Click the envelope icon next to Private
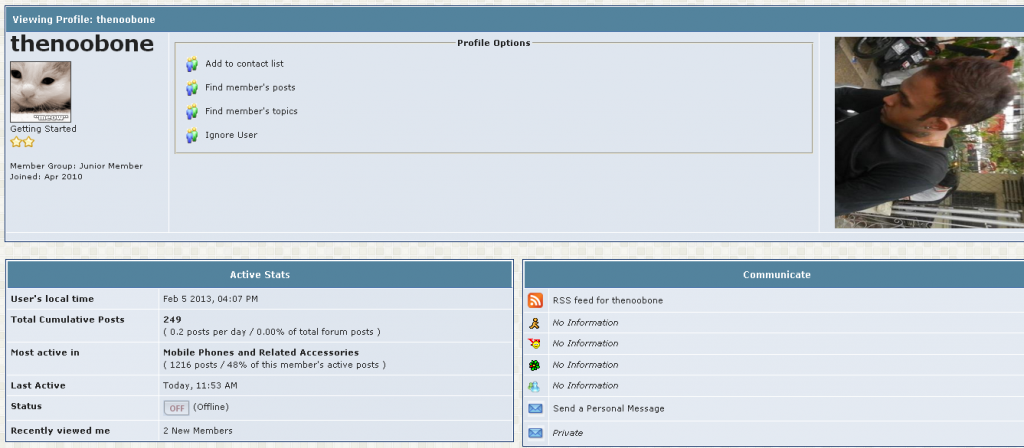This screenshot has height=448, width=1024. tap(535, 433)
